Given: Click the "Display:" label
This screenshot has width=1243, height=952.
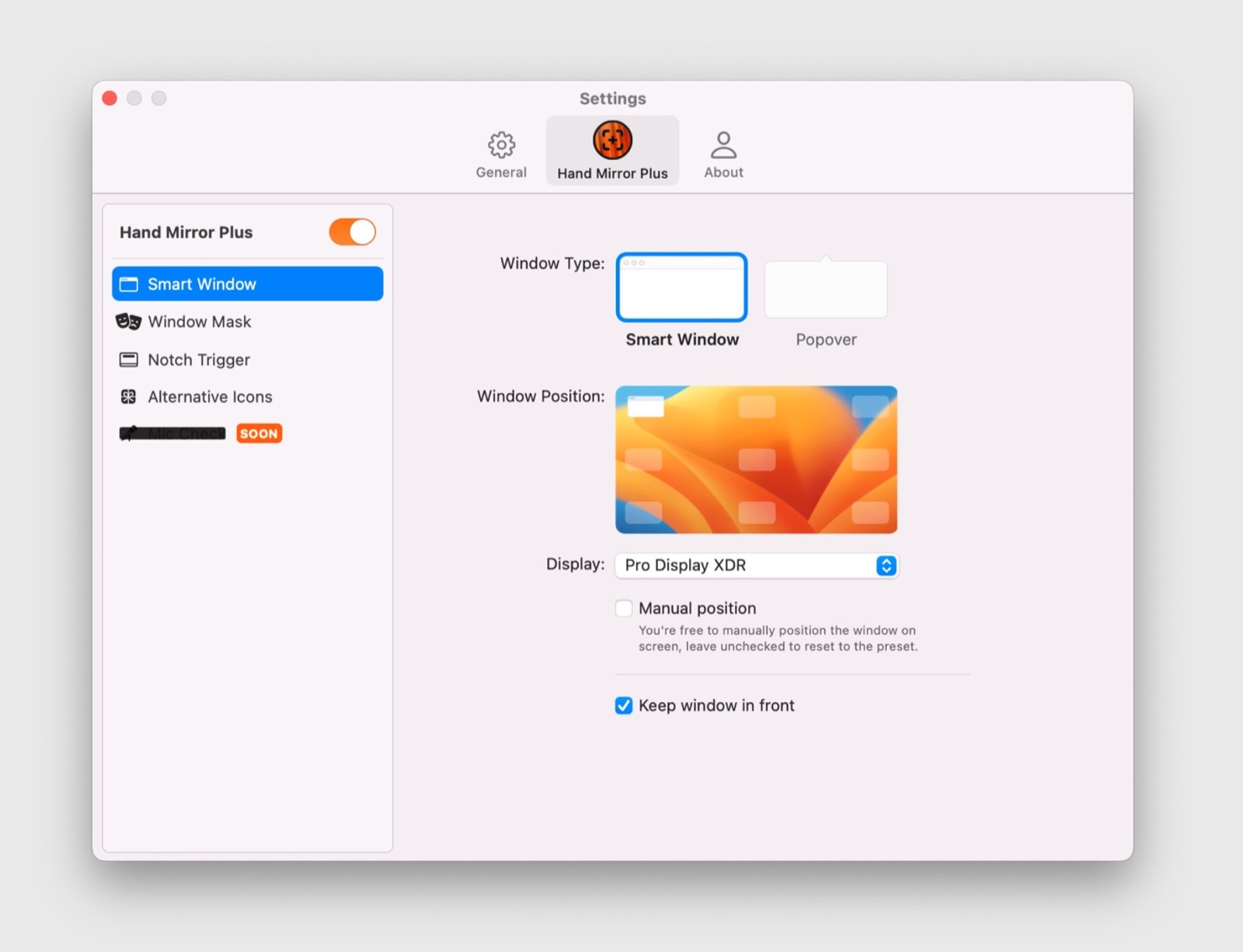Looking at the screenshot, I should click(x=575, y=564).
